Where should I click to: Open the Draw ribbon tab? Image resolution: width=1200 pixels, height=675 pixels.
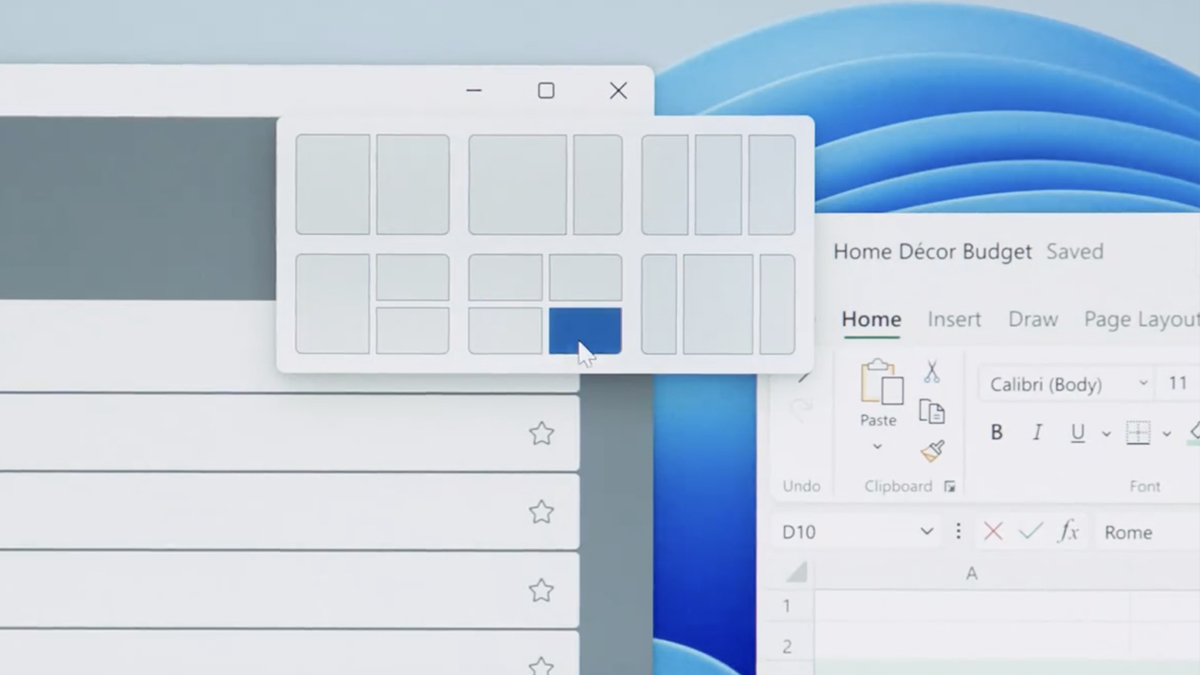[x=1032, y=319]
